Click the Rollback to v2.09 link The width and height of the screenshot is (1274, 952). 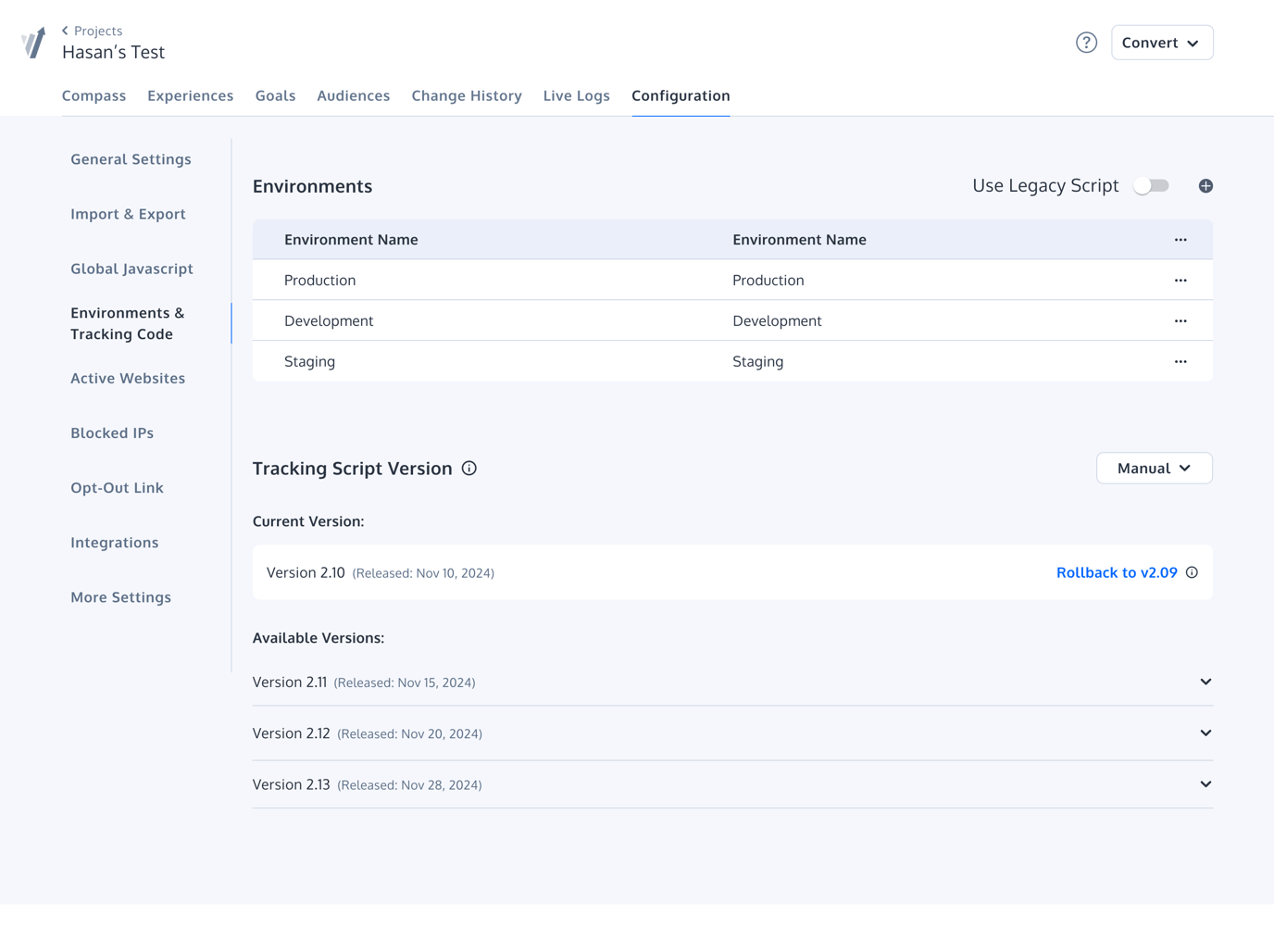(1116, 572)
